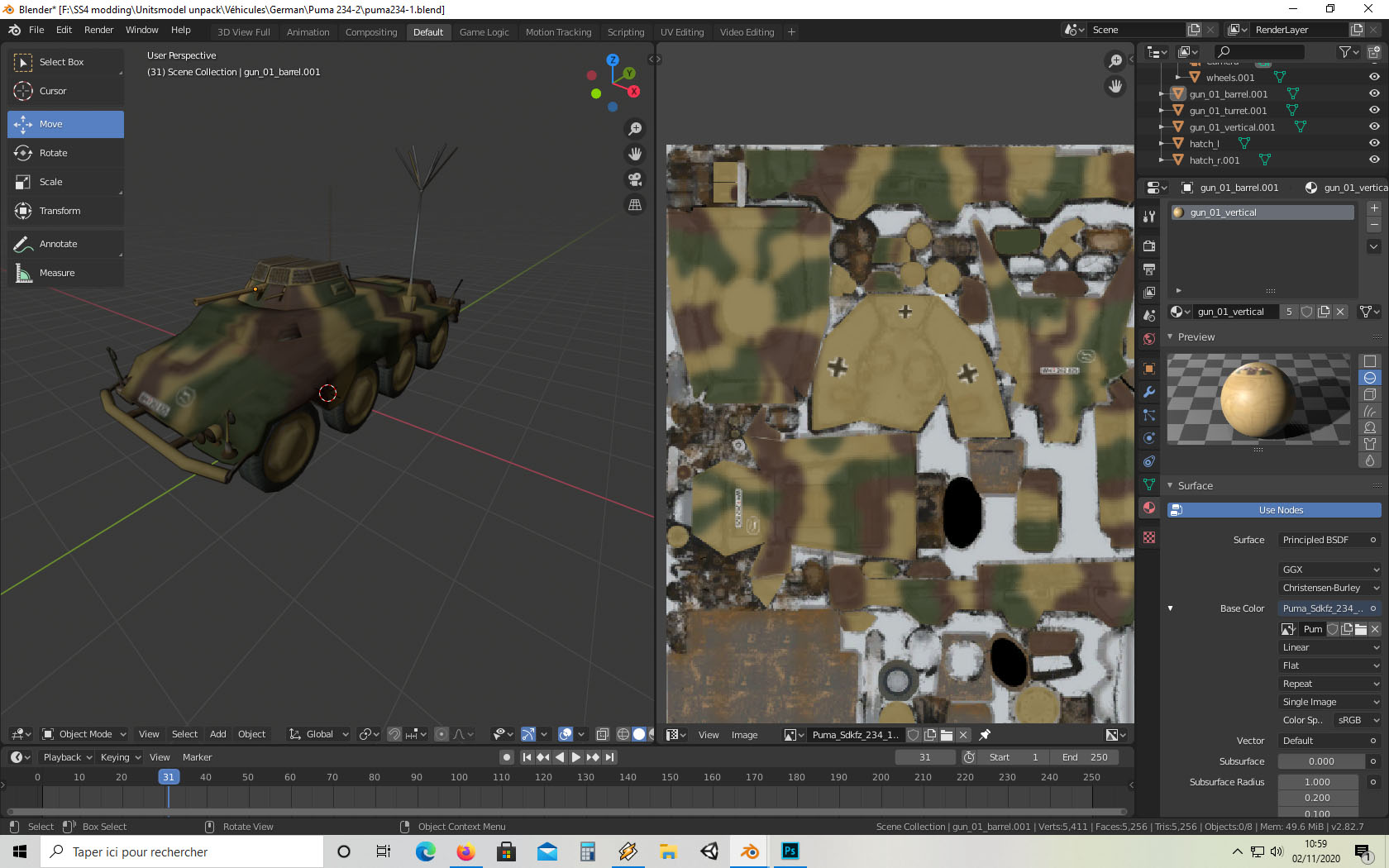Click Principled BSDF surface shader field
The width and height of the screenshot is (1389, 868).
click(x=1329, y=540)
